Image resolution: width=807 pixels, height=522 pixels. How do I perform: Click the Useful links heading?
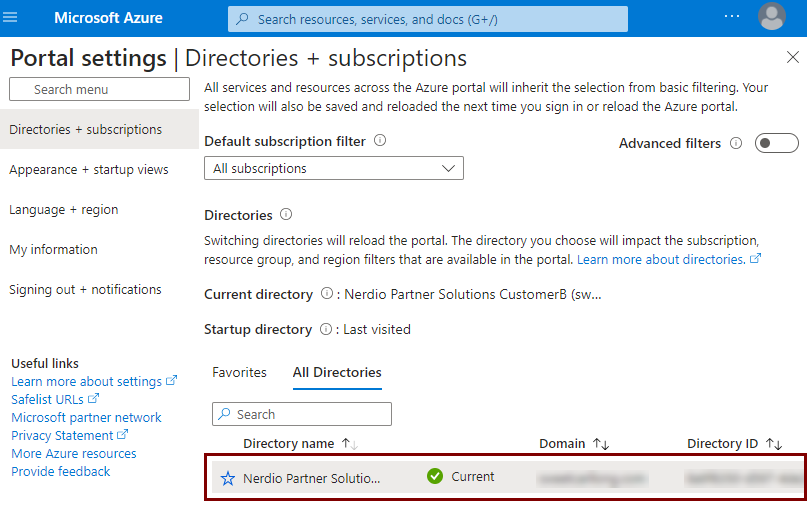point(45,363)
